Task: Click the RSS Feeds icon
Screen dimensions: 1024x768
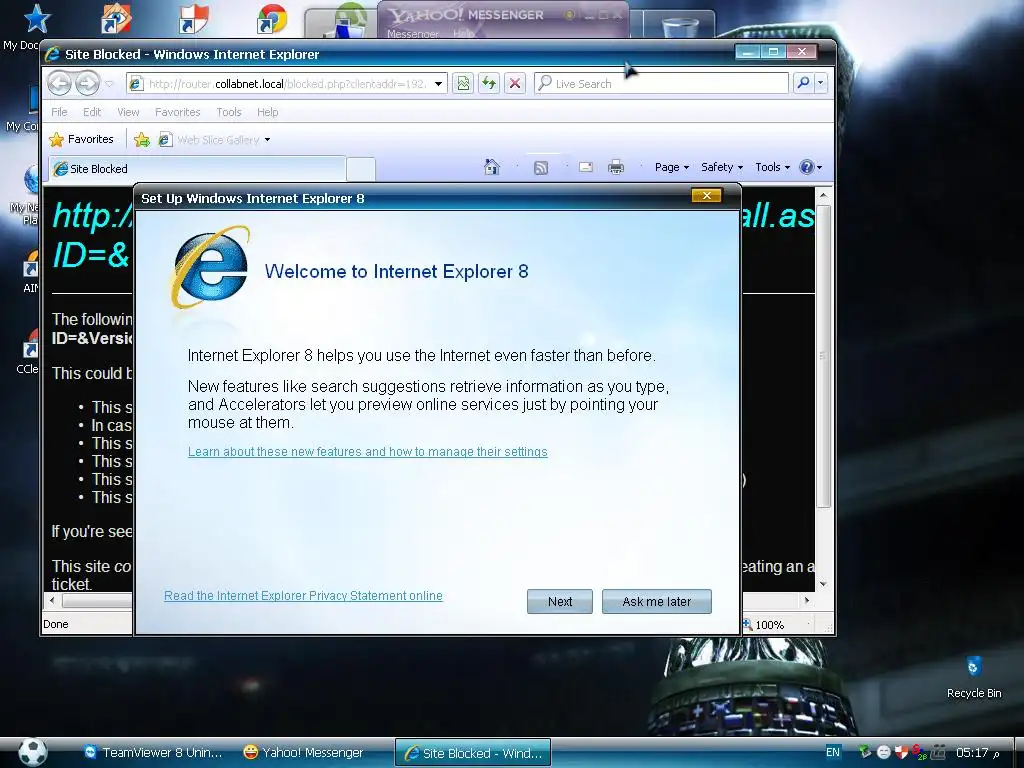Action: point(541,168)
